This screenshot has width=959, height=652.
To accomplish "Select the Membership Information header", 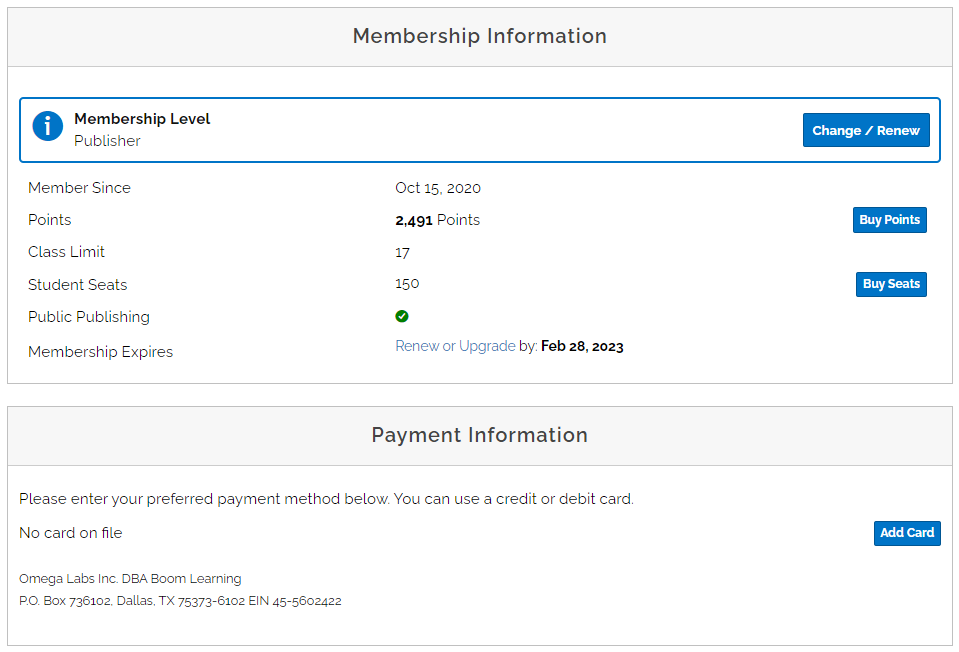I will click(x=479, y=36).
